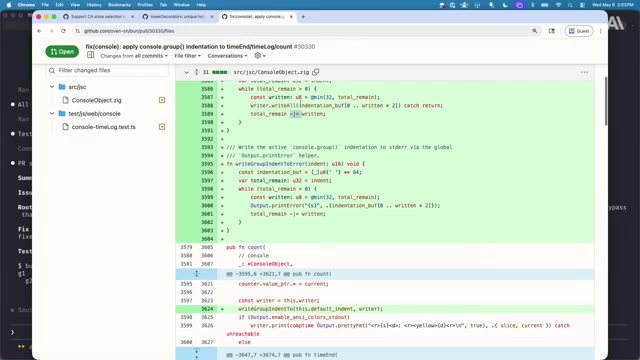Open the diff settings gear dropdown
This screenshot has width=640, height=360.
pos(260,56)
